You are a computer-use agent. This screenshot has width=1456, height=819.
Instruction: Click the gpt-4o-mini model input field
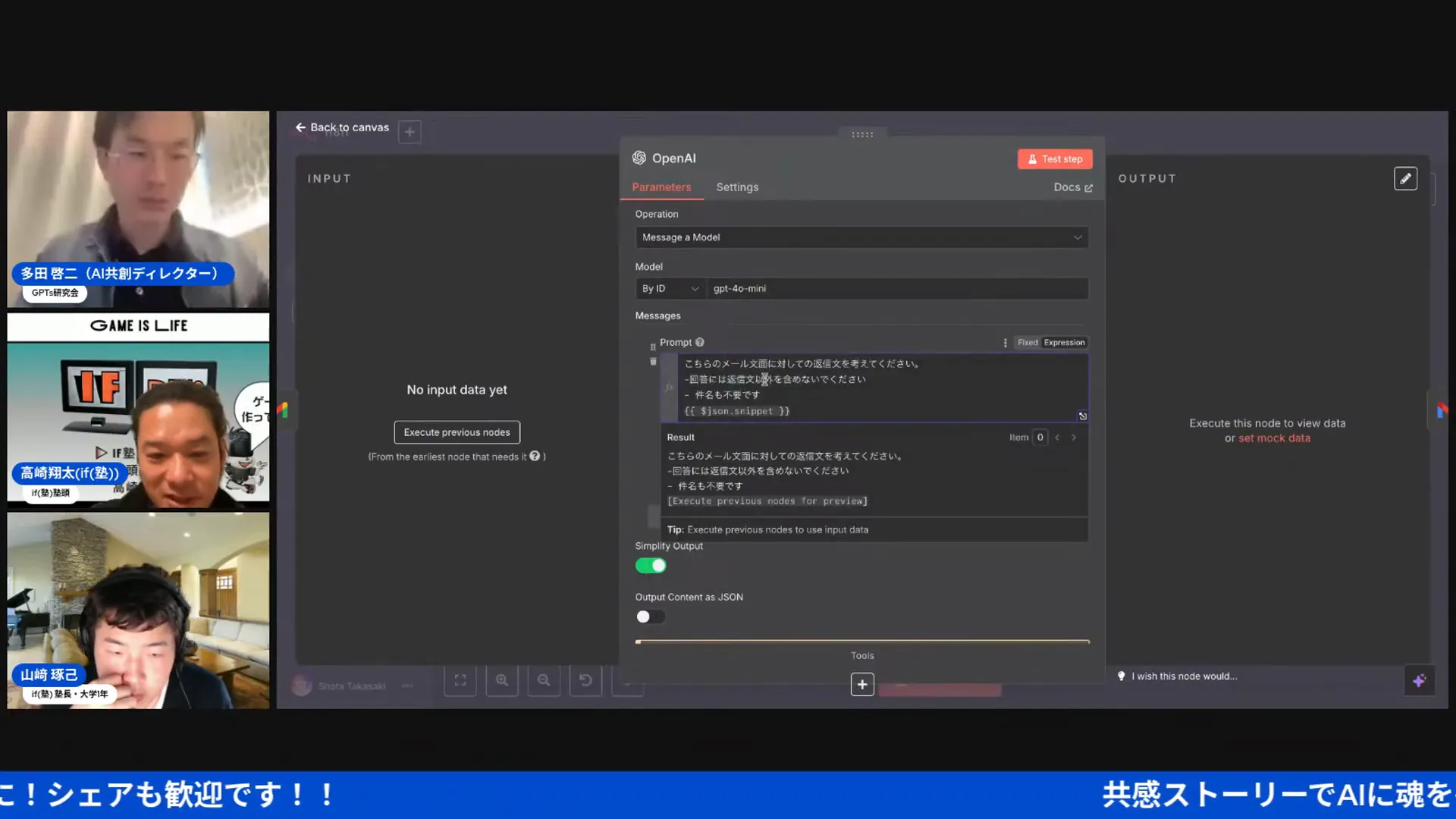point(898,289)
